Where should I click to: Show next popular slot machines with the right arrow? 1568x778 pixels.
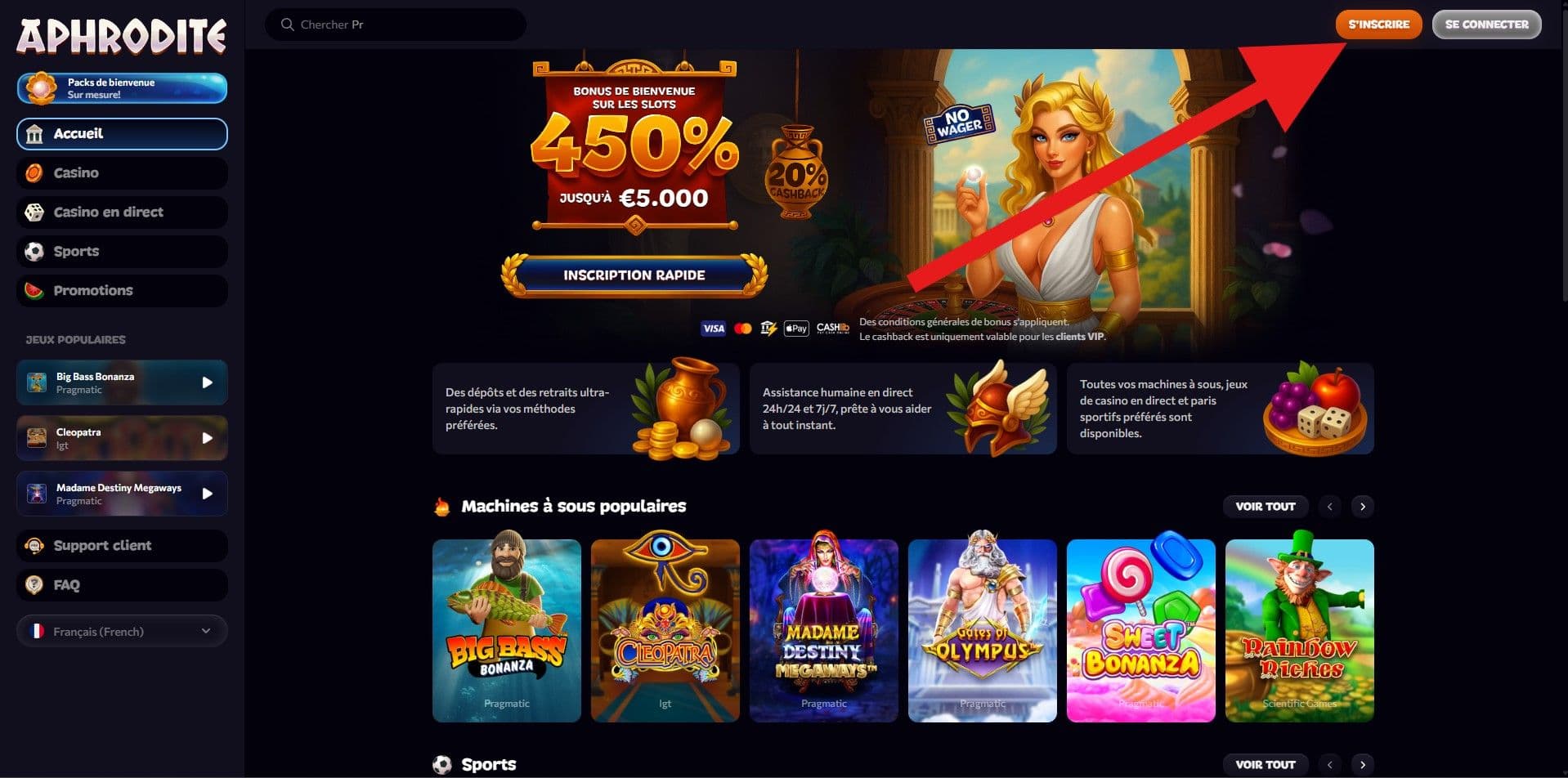(1362, 507)
